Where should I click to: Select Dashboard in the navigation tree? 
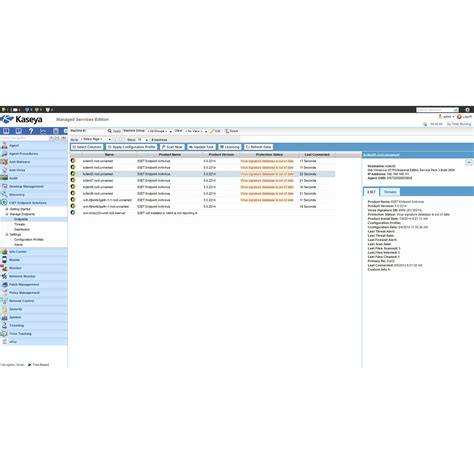click(x=22, y=229)
